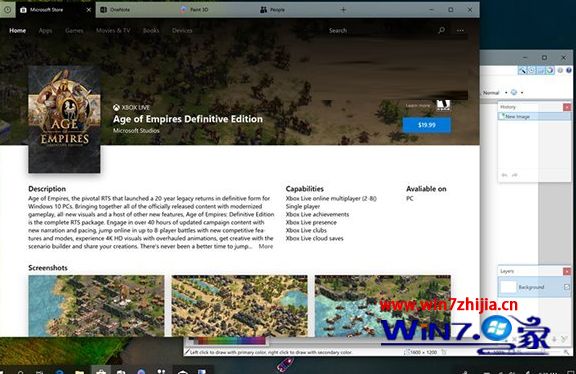This screenshot has width=576, height=374.
Task: Expand the description with the More link
Action: point(266,246)
